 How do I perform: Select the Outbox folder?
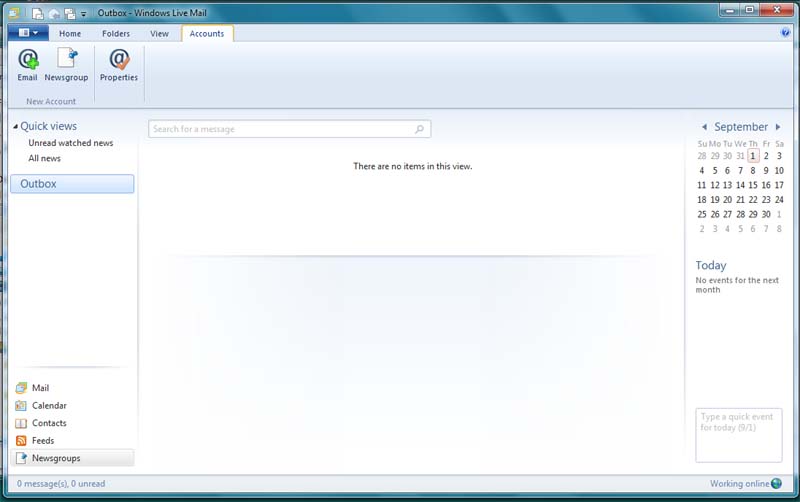[x=72, y=184]
